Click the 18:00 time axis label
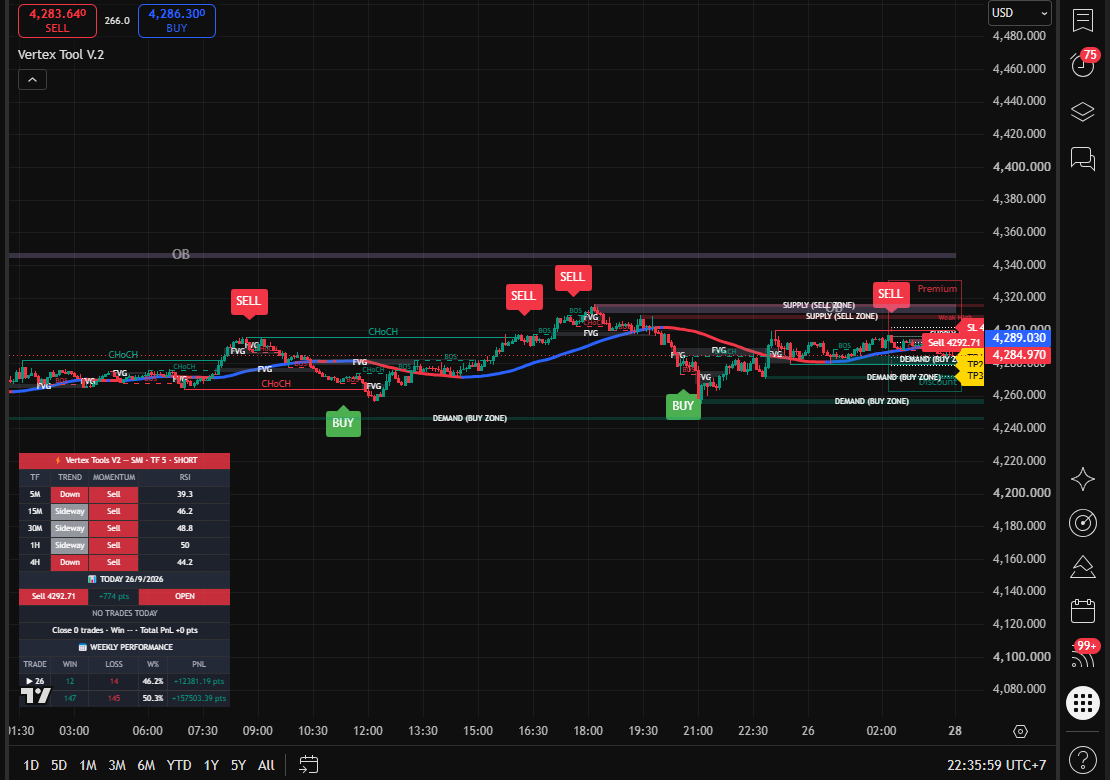This screenshot has height=780, width=1110. pyautogui.click(x=588, y=730)
